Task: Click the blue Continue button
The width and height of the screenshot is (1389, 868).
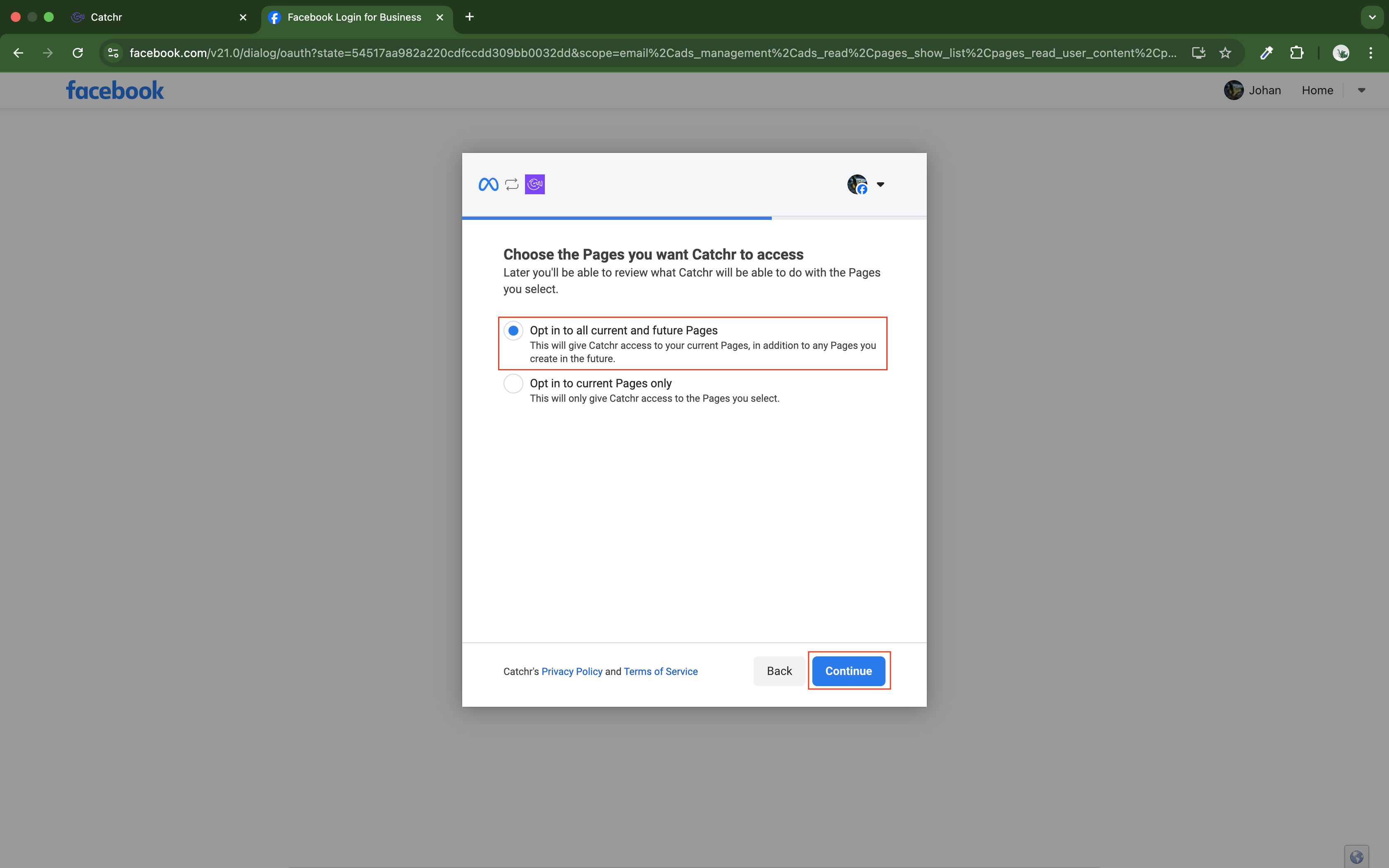Action: 848,670
